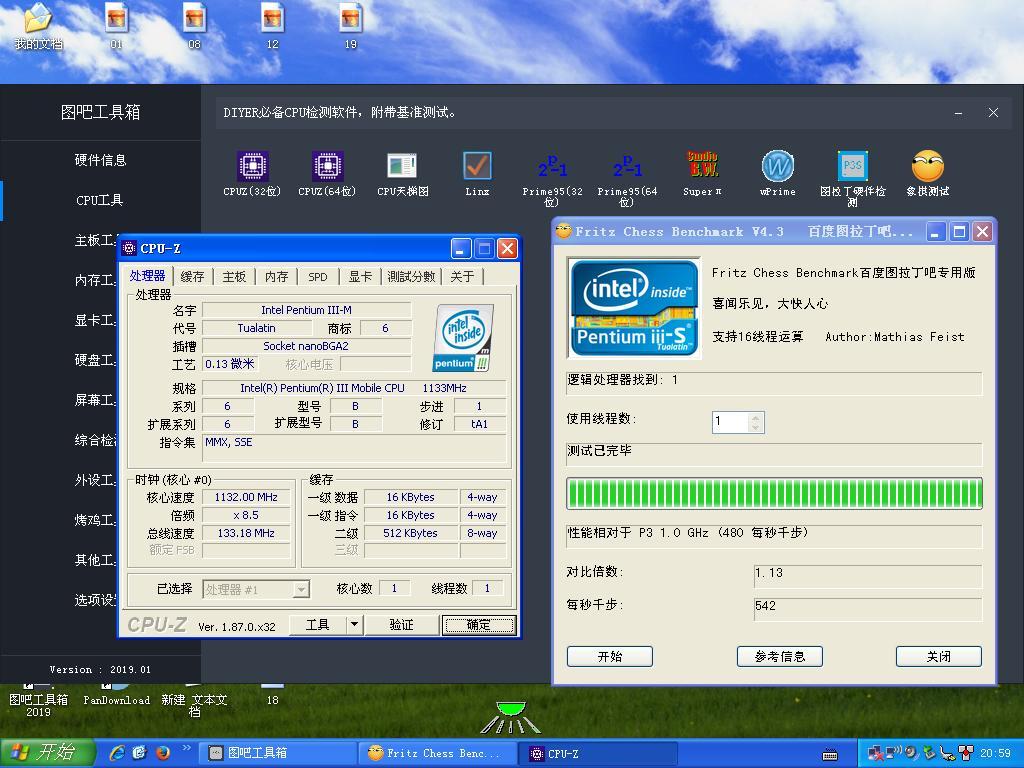Screen dimensions: 1024x768
Task: Open Internet Explorer from the taskbar
Action: (117, 753)
